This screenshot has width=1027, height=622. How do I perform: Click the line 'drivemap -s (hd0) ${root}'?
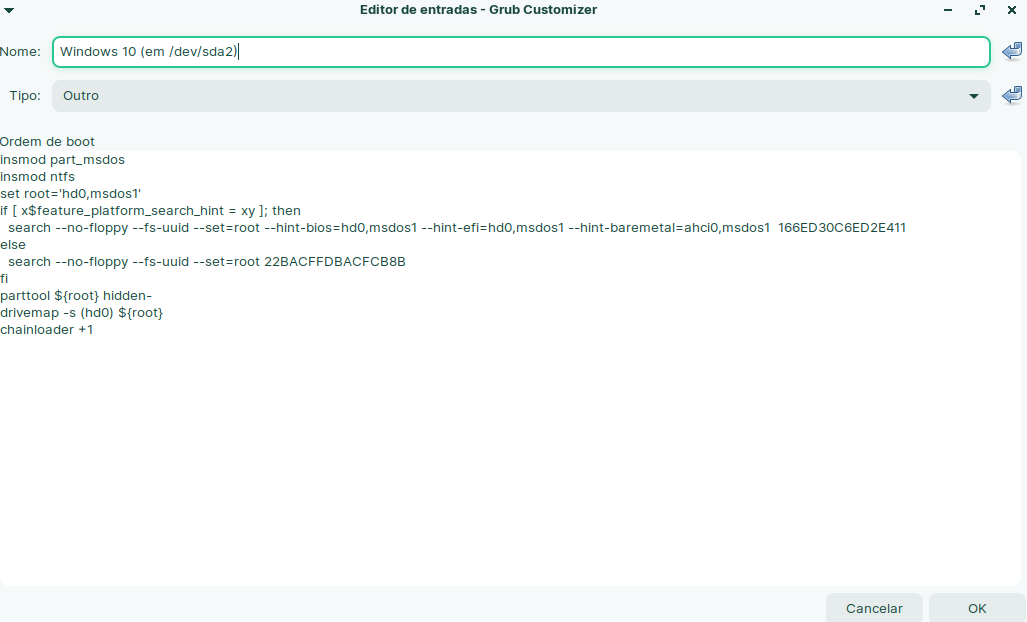click(x=81, y=313)
